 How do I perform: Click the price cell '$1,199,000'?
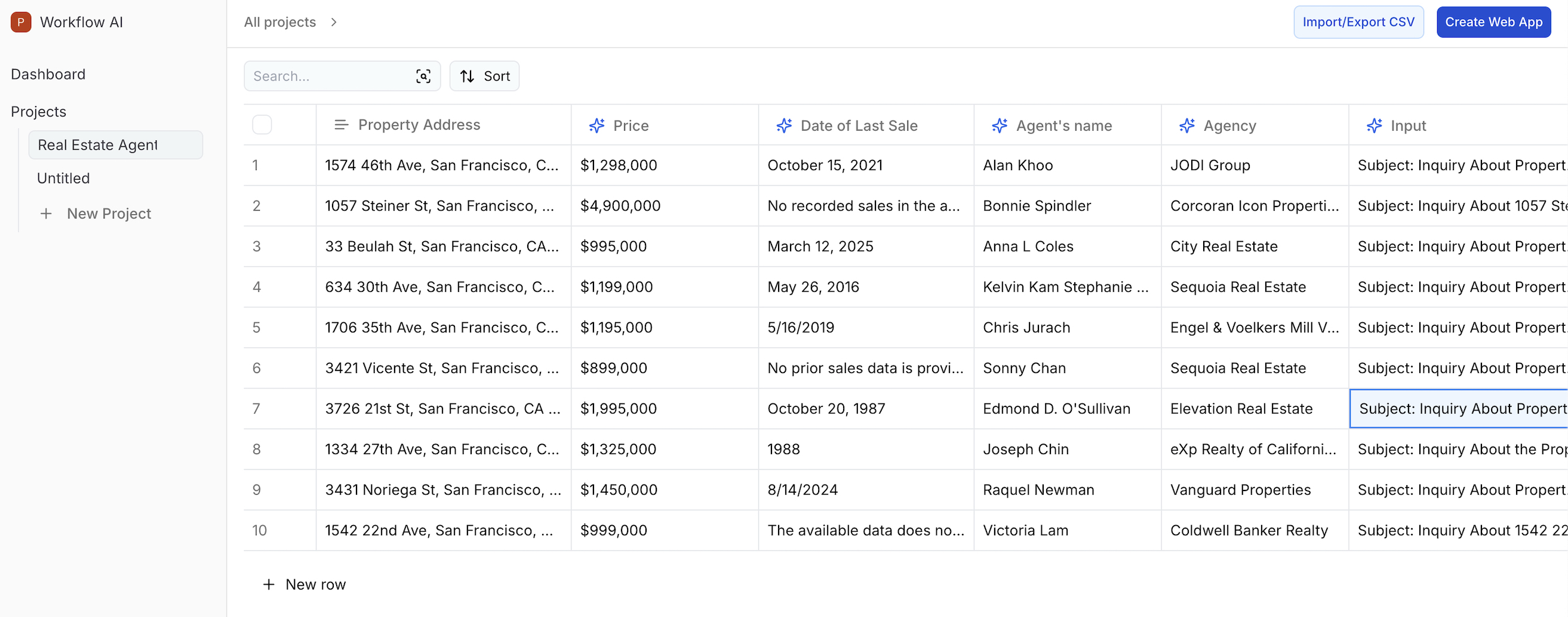(665, 286)
